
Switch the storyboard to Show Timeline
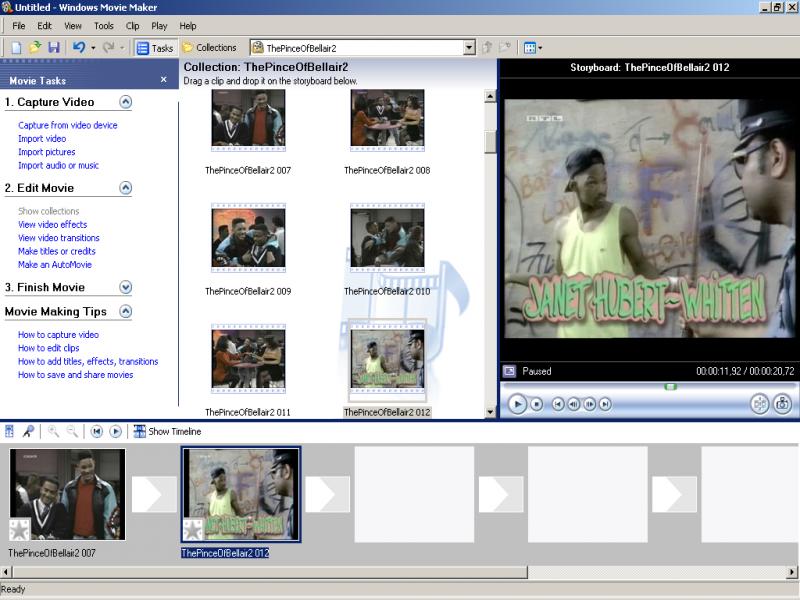tap(167, 432)
